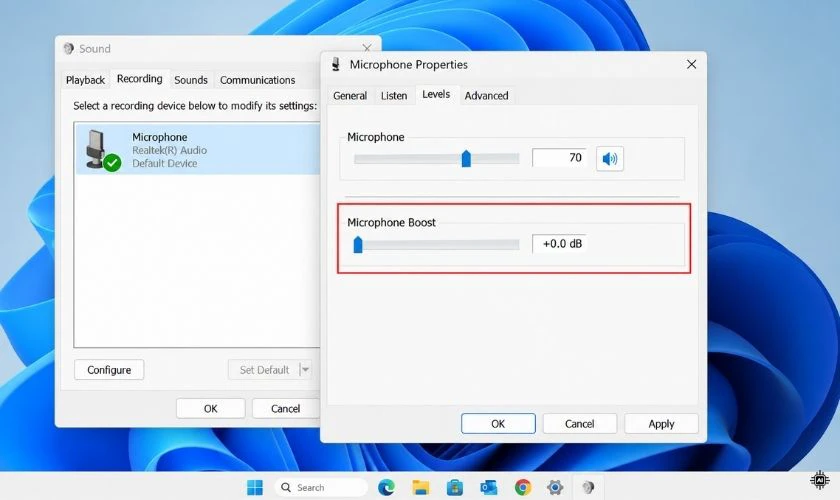Open Microsoft Store from the taskbar
The width and height of the screenshot is (840, 500).
pos(455,487)
